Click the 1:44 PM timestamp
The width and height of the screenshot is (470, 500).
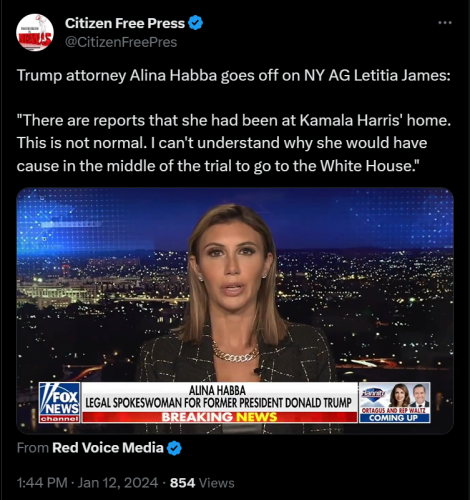coord(42,483)
